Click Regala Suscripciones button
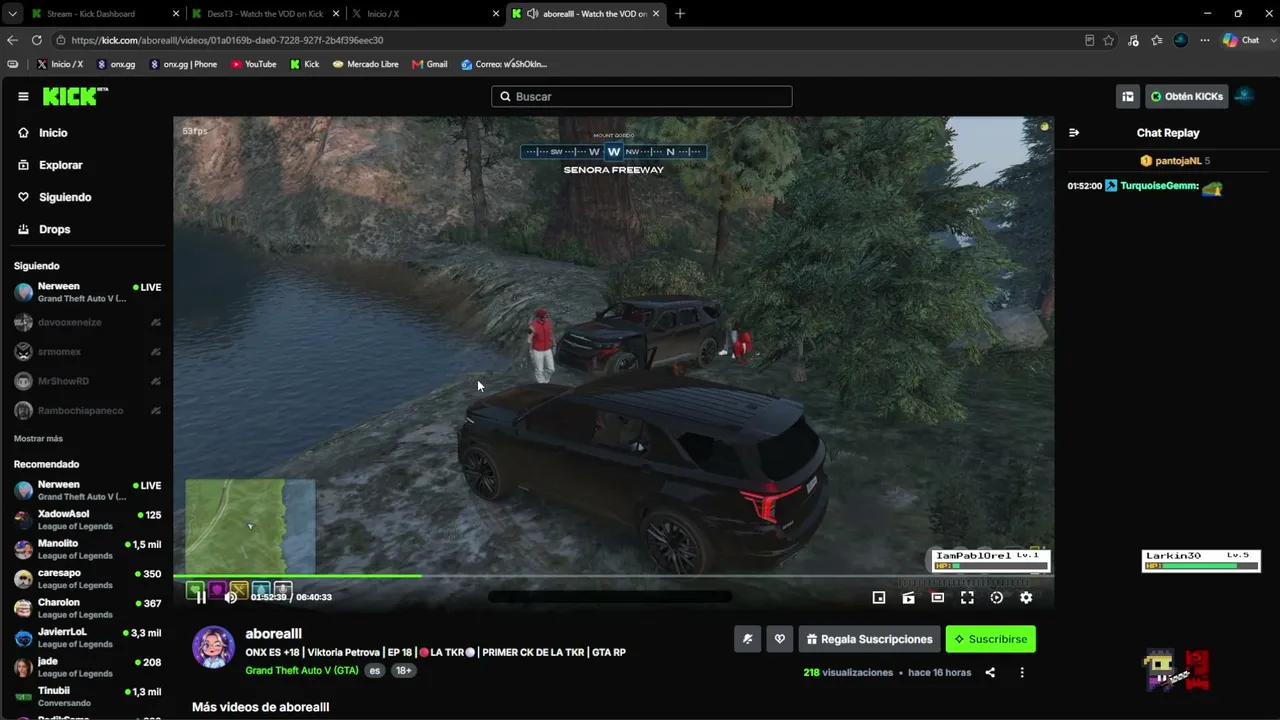The image size is (1280, 720). pos(869,639)
